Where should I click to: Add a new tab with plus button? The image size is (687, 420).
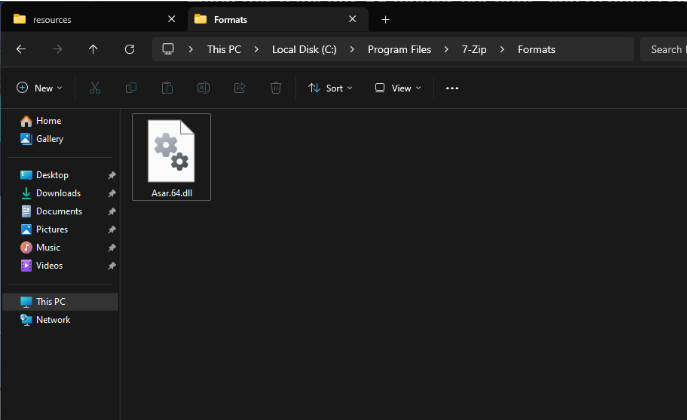[x=385, y=19]
